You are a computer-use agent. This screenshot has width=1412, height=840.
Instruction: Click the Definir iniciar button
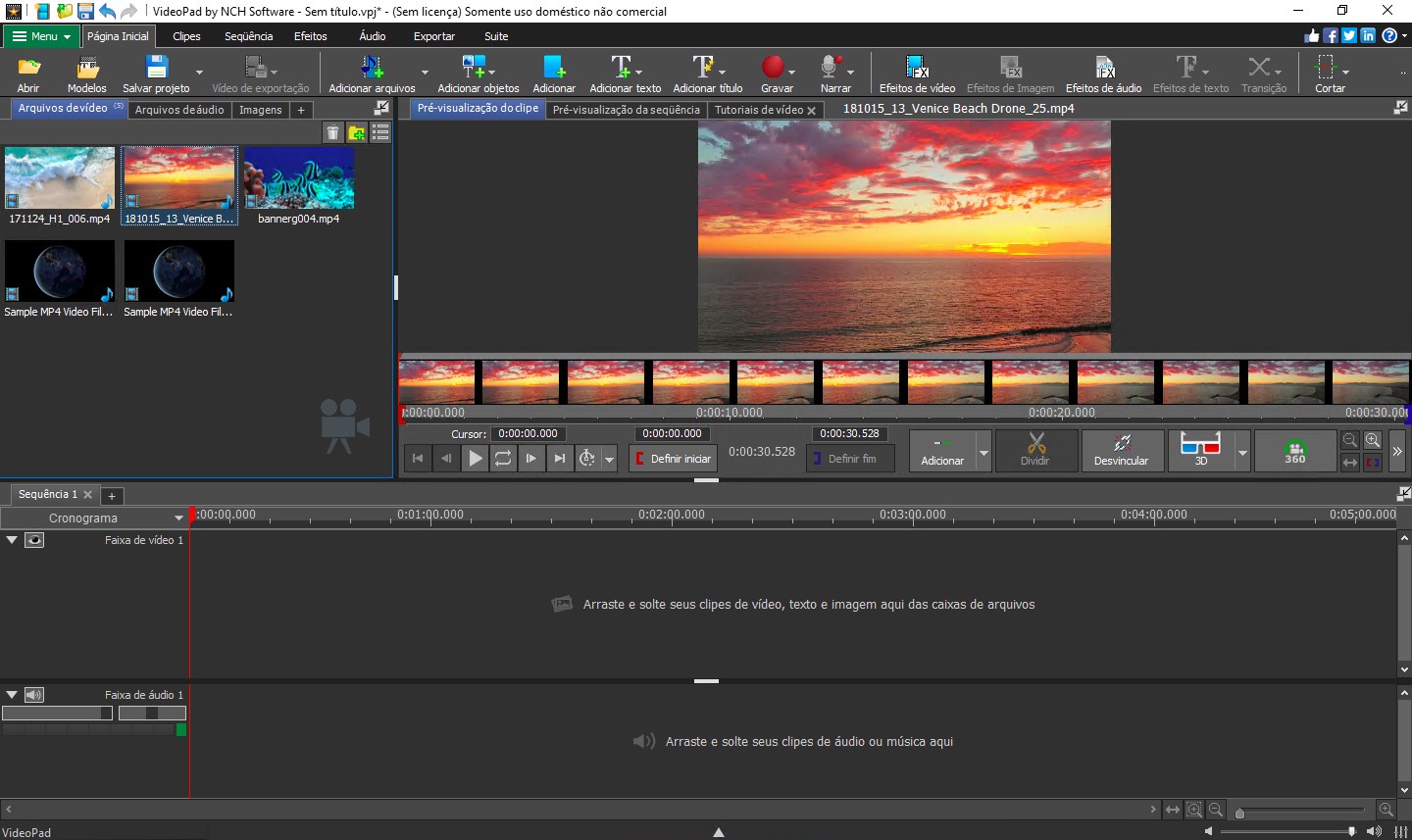[674, 459]
